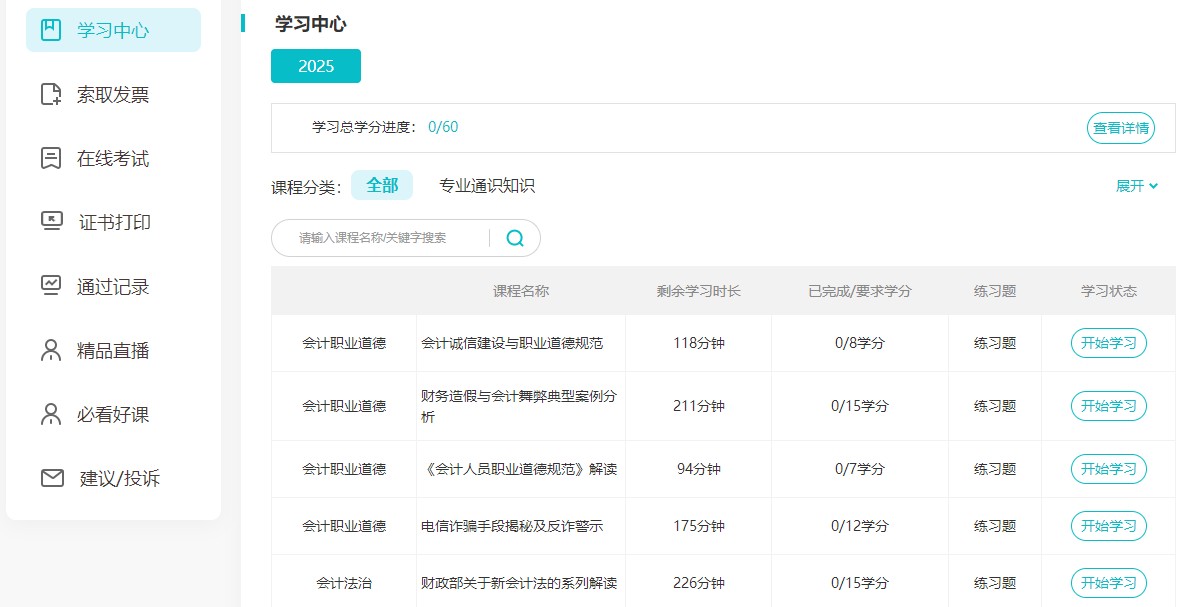Image resolution: width=1201 pixels, height=607 pixels.
Task: Filter courses by 全部 category
Action: click(x=382, y=185)
